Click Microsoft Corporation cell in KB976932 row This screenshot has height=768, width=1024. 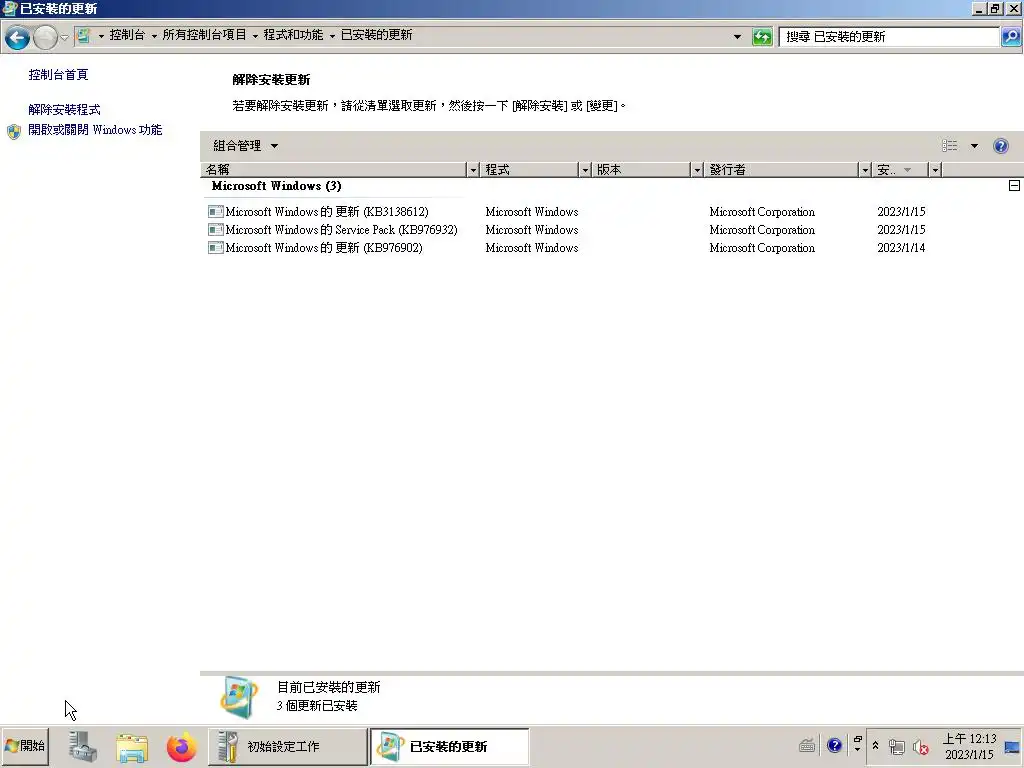pos(762,230)
